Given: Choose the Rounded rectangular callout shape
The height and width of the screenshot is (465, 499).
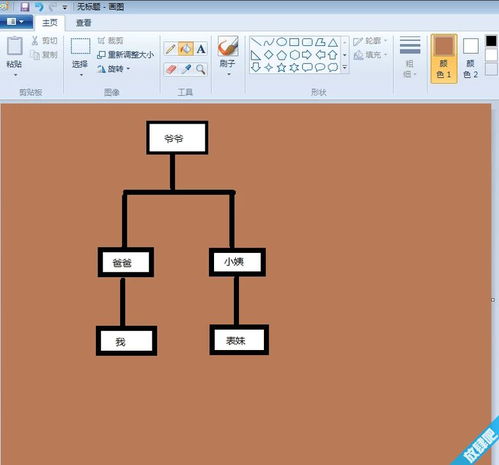Looking at the screenshot, I should coord(307,67).
